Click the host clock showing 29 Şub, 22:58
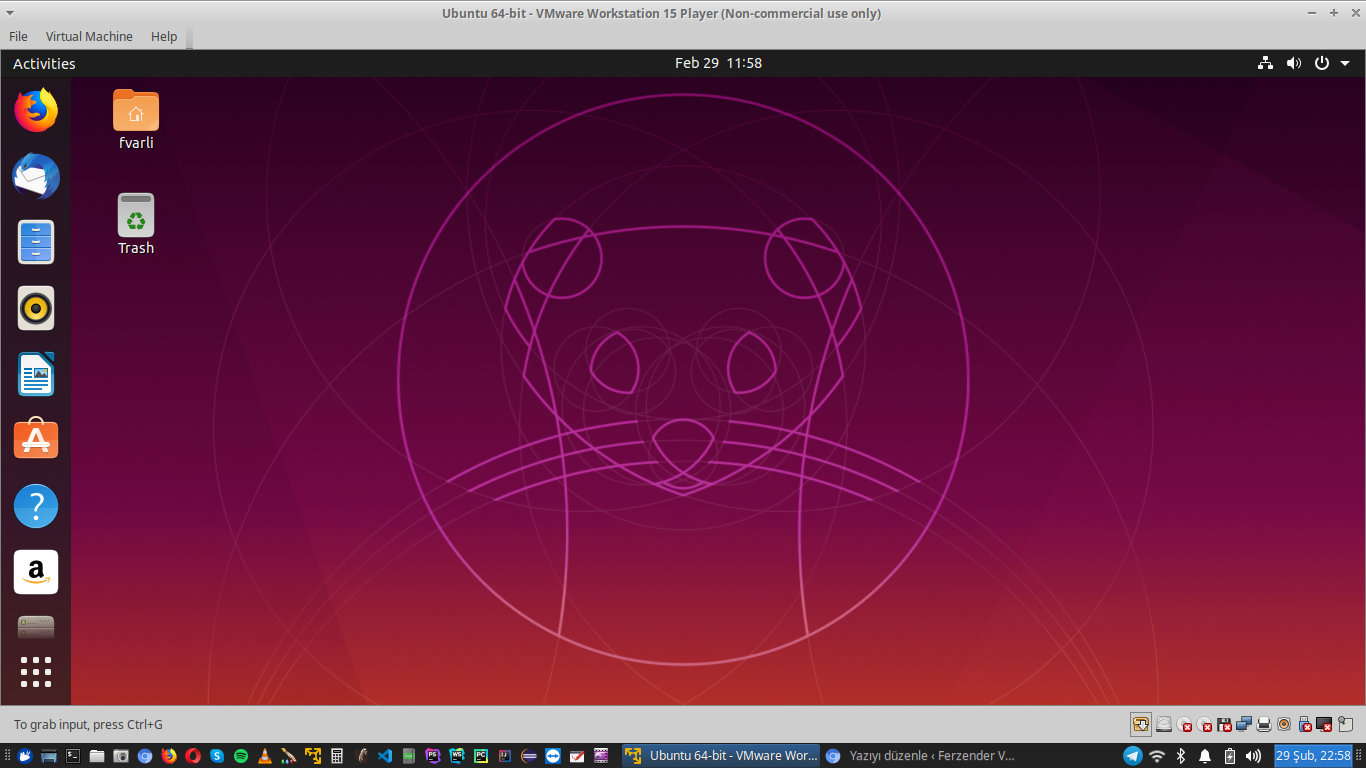1366x768 pixels. [1313, 756]
